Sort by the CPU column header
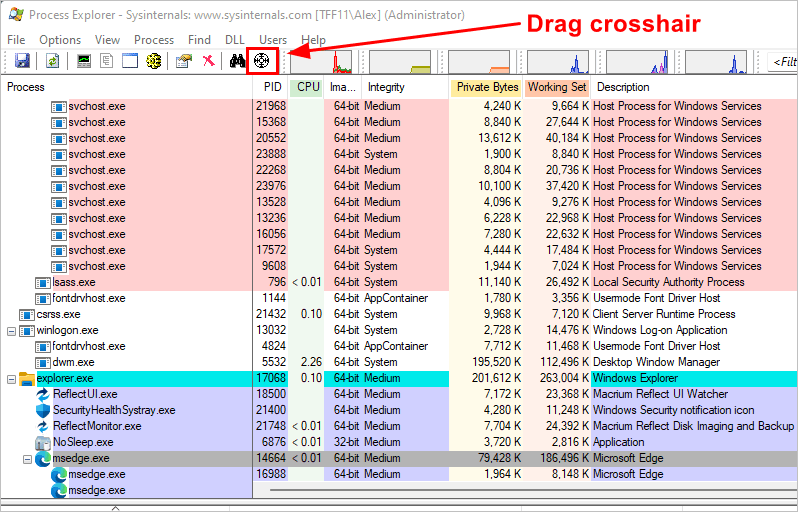This screenshot has width=798, height=512. tap(307, 87)
